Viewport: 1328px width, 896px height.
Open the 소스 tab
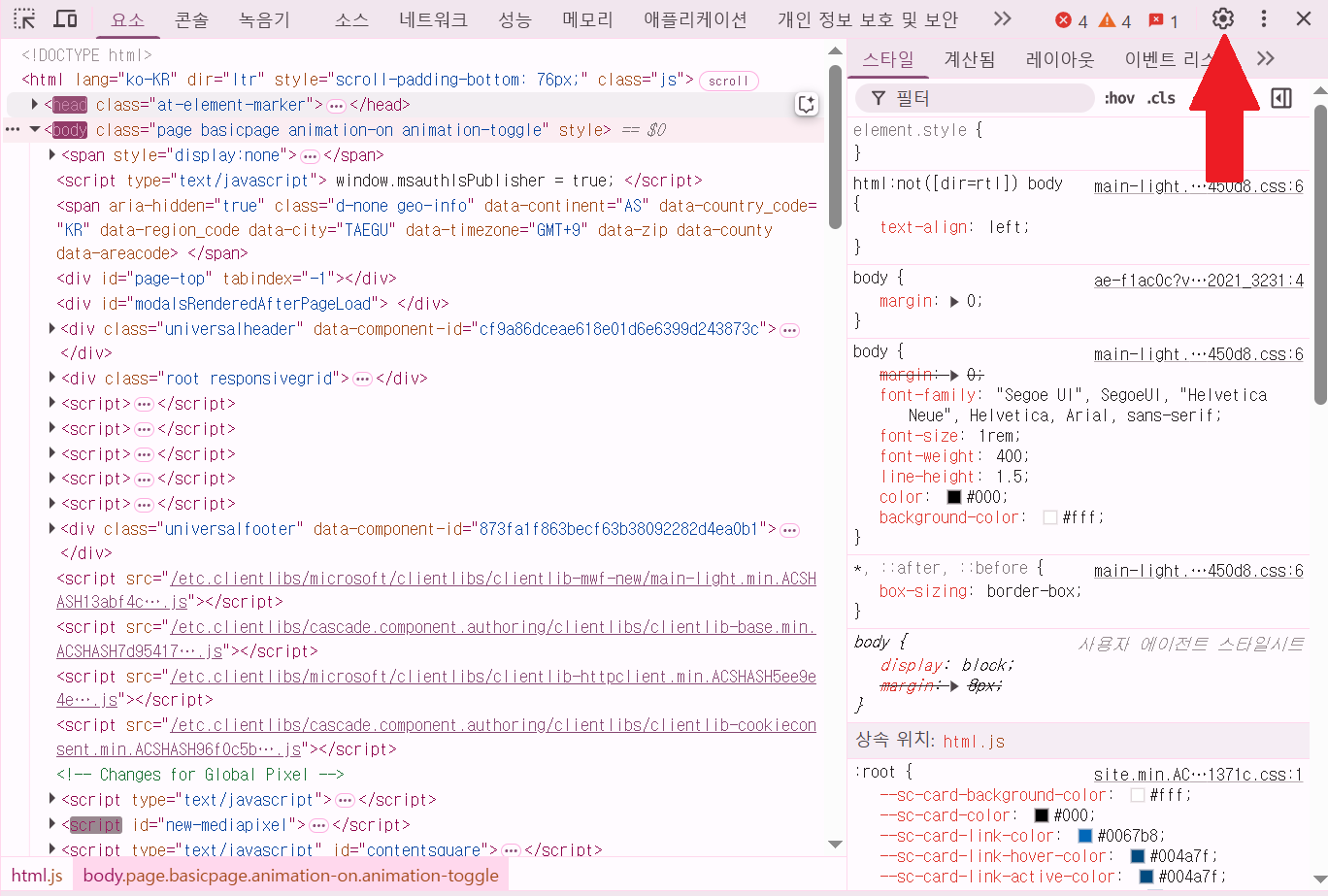(x=351, y=19)
